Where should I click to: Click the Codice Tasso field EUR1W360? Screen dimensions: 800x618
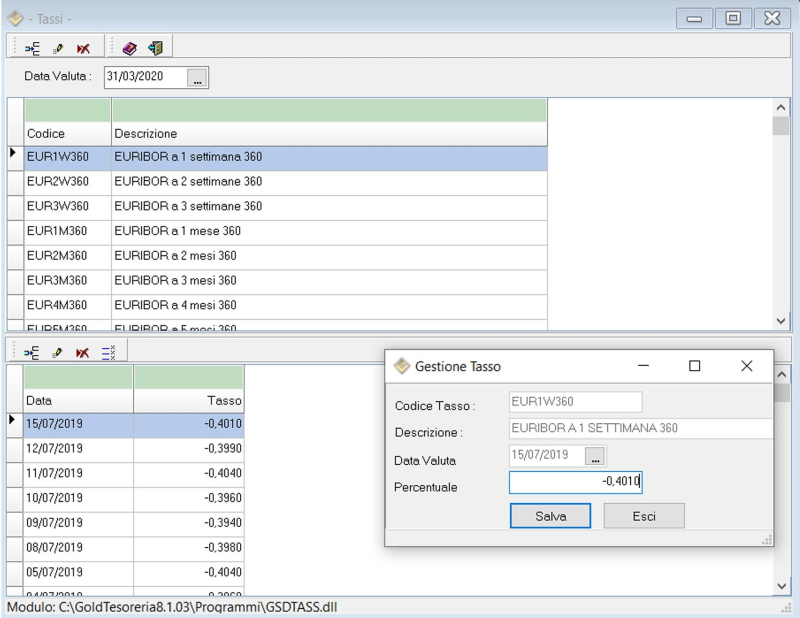coord(576,402)
